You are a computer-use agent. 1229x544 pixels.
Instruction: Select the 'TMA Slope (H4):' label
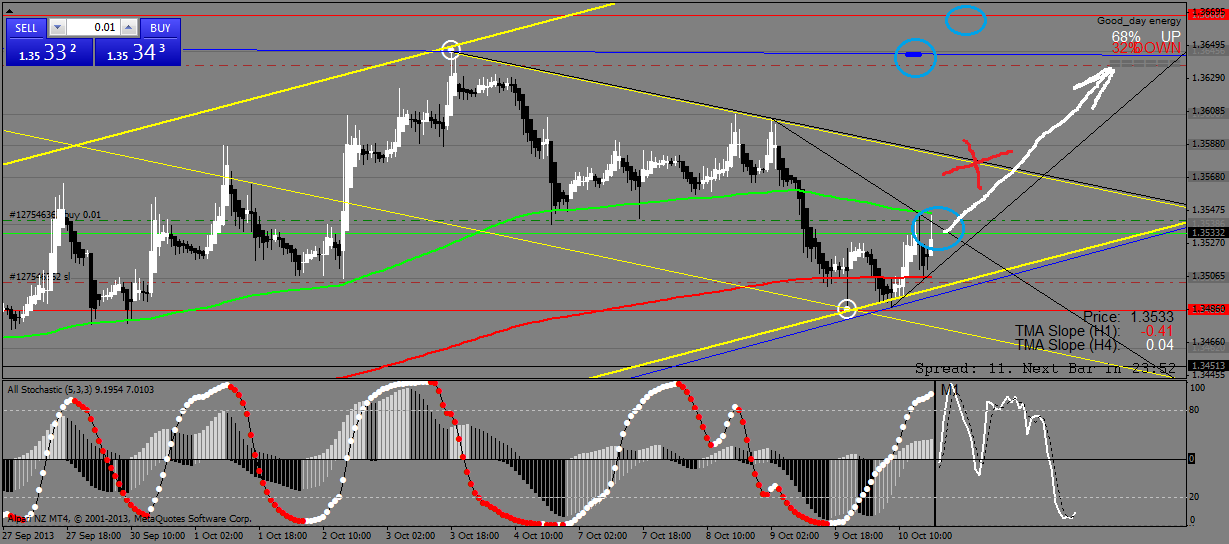(x=1068, y=344)
